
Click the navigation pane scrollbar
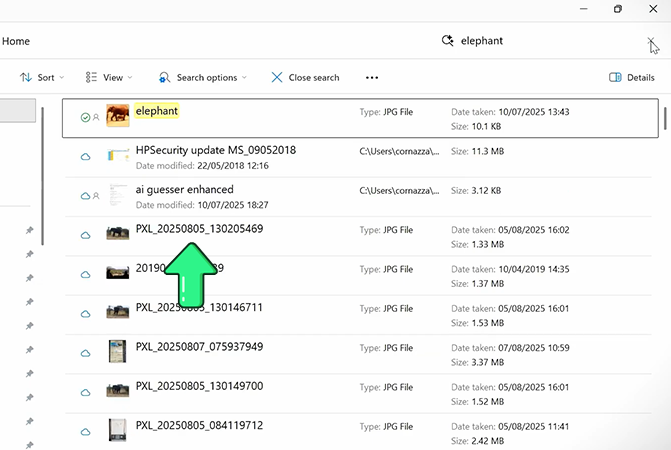coord(42,176)
